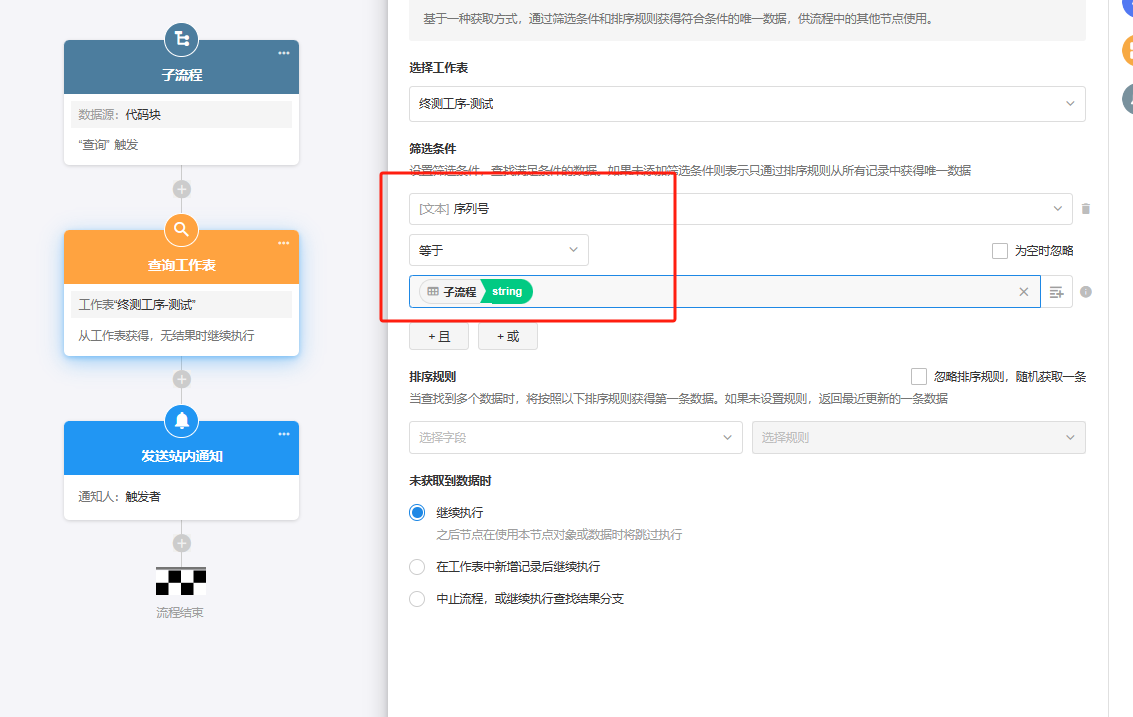Click the +且 condition button

point(439,337)
